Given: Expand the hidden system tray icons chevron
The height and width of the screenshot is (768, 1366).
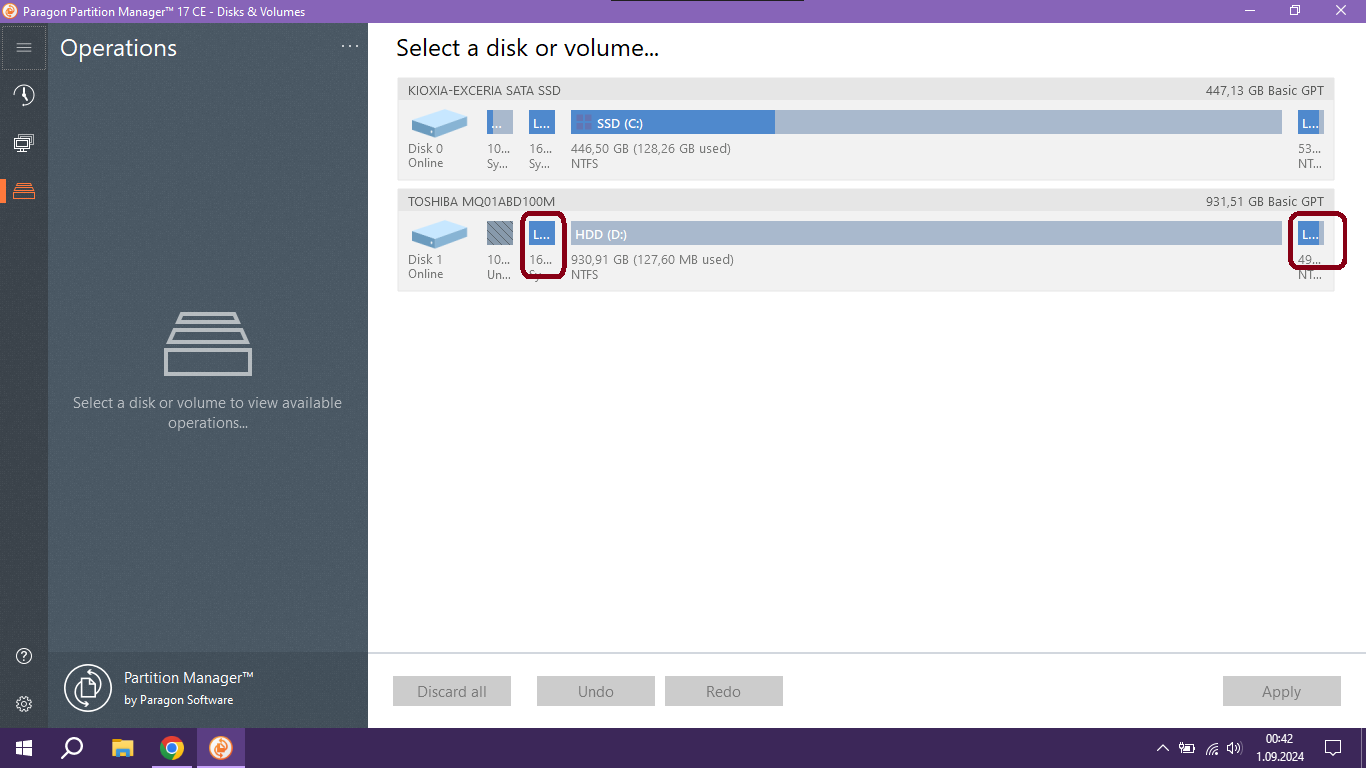Looking at the screenshot, I should [x=1162, y=748].
